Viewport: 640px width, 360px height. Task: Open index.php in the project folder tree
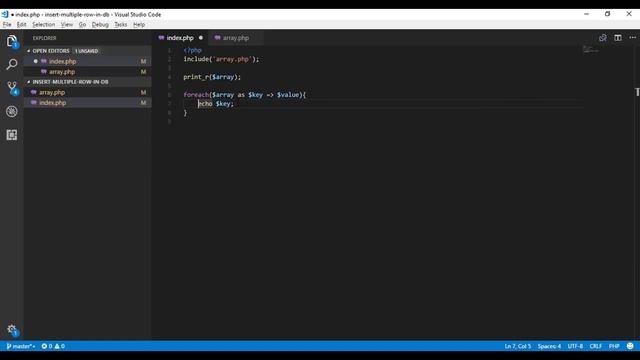click(87, 103)
